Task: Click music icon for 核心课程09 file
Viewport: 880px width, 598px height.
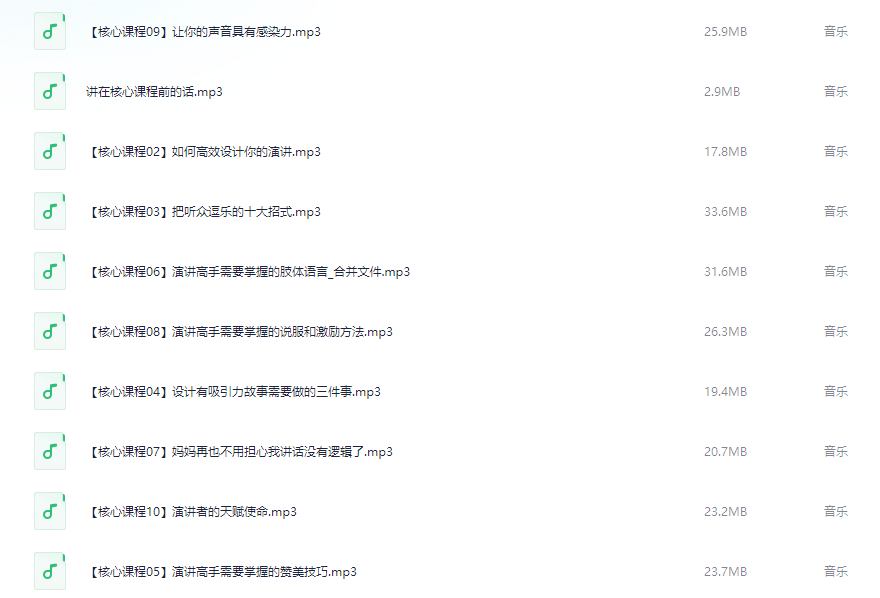Action: [50, 31]
